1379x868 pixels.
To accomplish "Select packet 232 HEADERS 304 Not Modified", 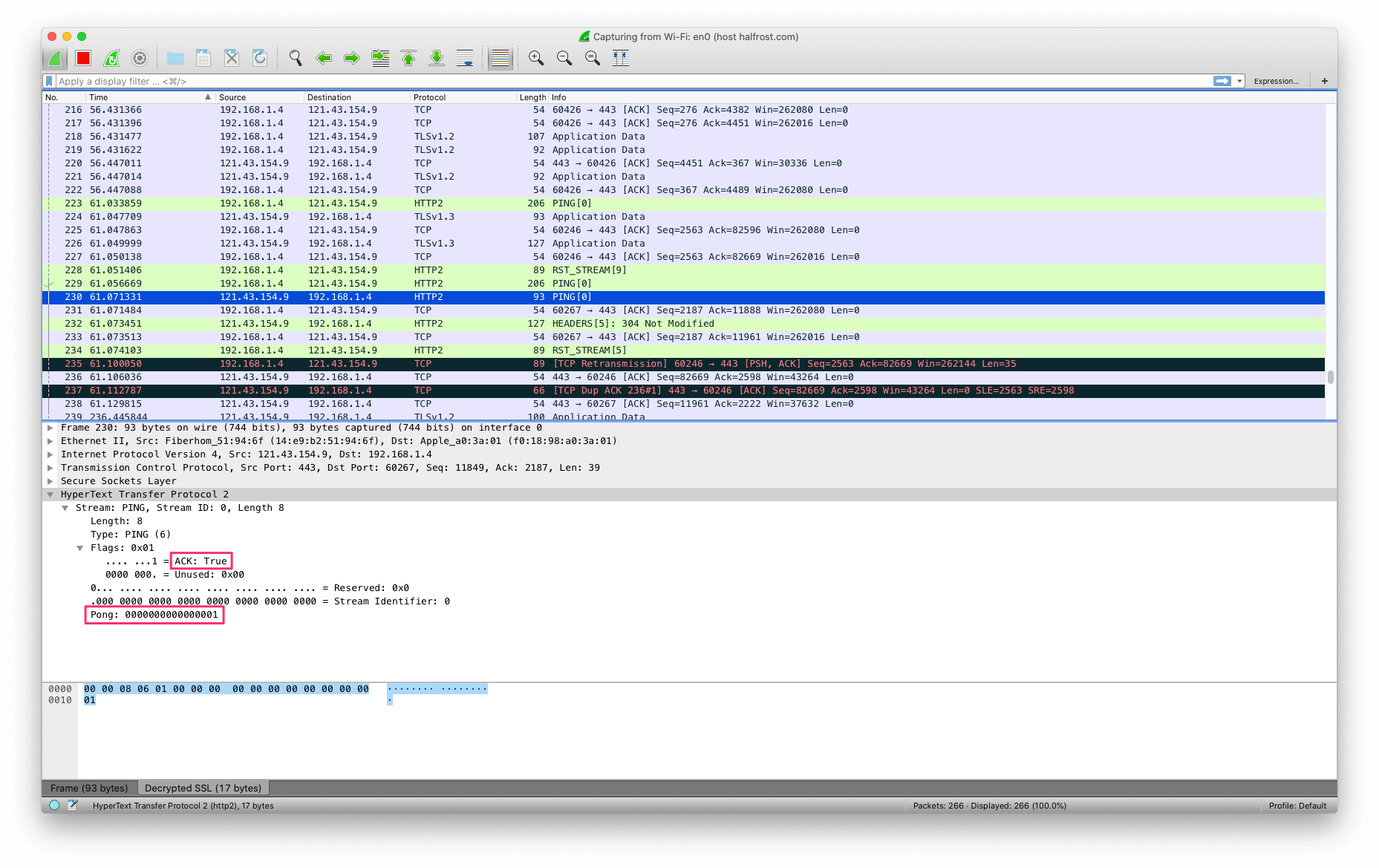I will pyautogui.click(x=683, y=324).
